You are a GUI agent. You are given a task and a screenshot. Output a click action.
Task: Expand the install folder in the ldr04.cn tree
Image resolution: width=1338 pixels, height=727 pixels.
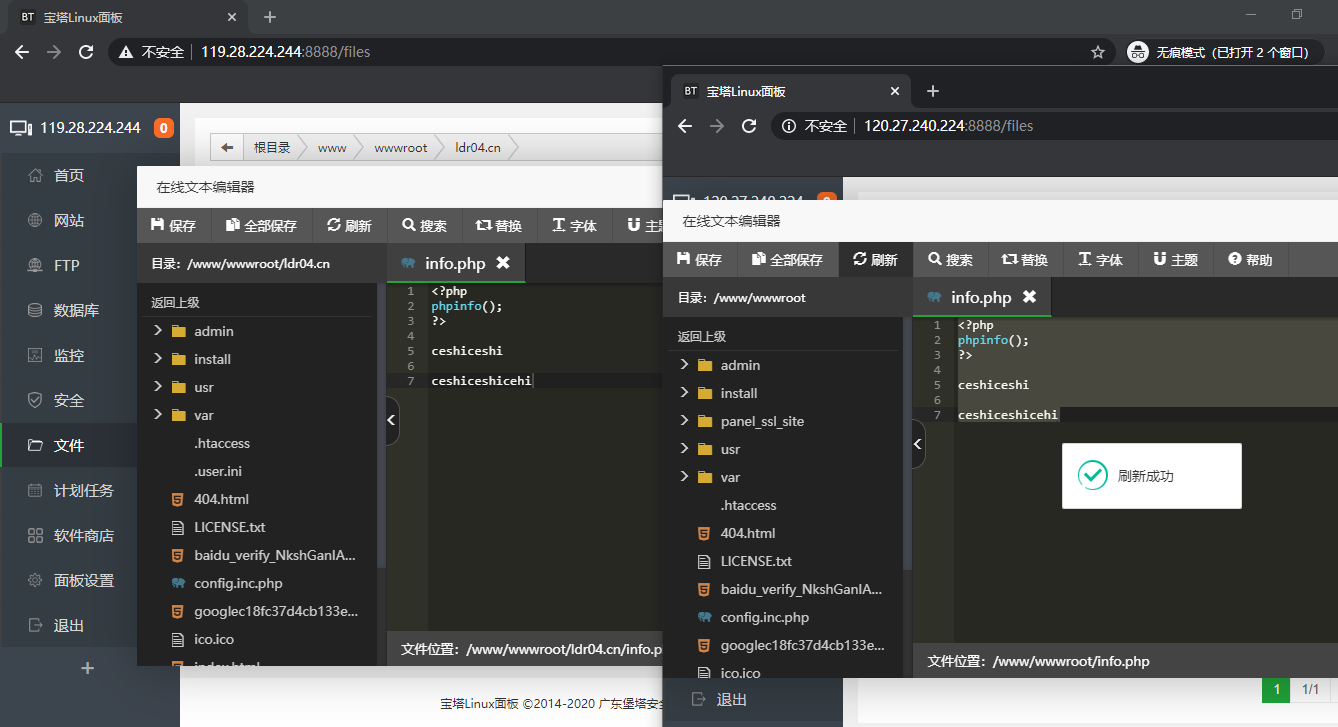pyautogui.click(x=158, y=359)
